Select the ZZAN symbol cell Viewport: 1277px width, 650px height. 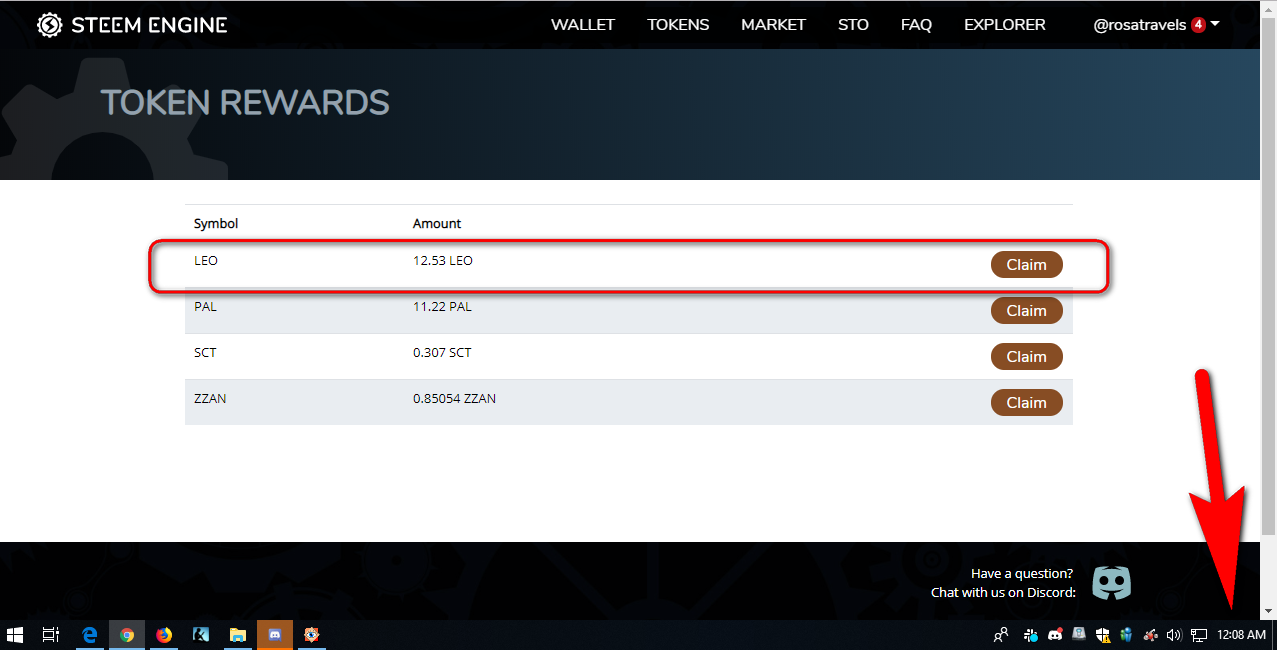(210, 399)
